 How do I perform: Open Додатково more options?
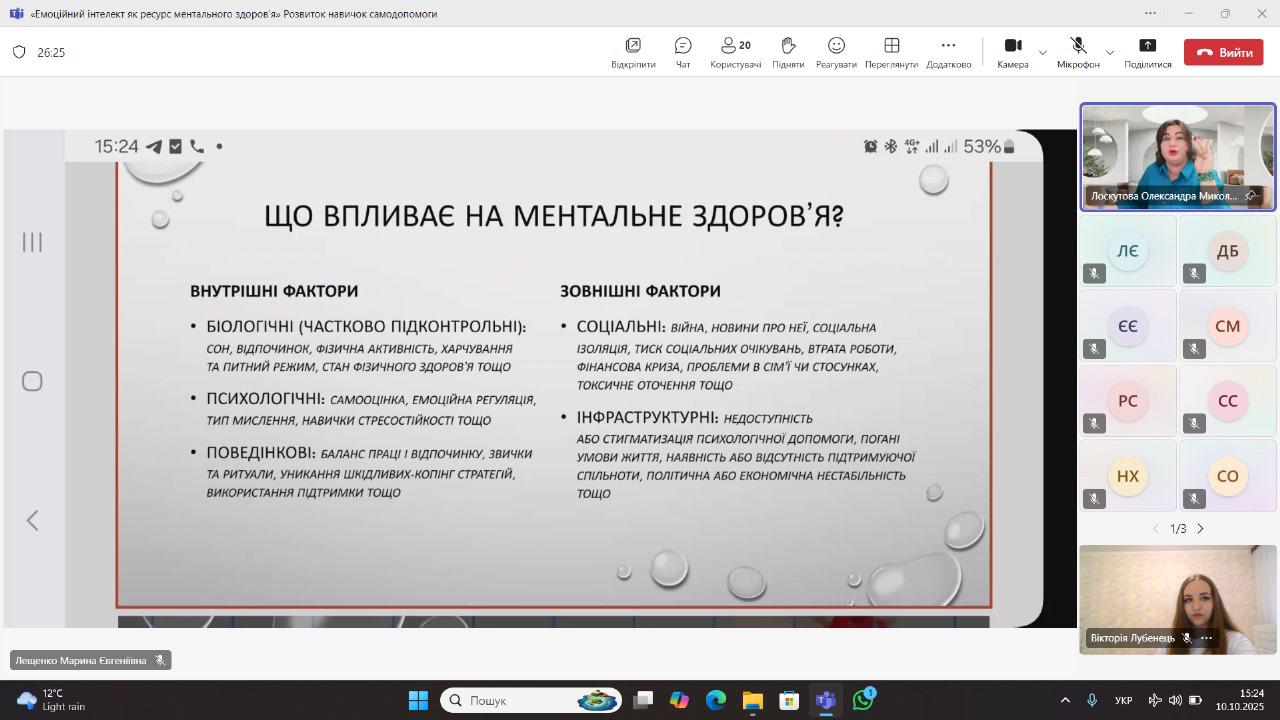tap(948, 52)
